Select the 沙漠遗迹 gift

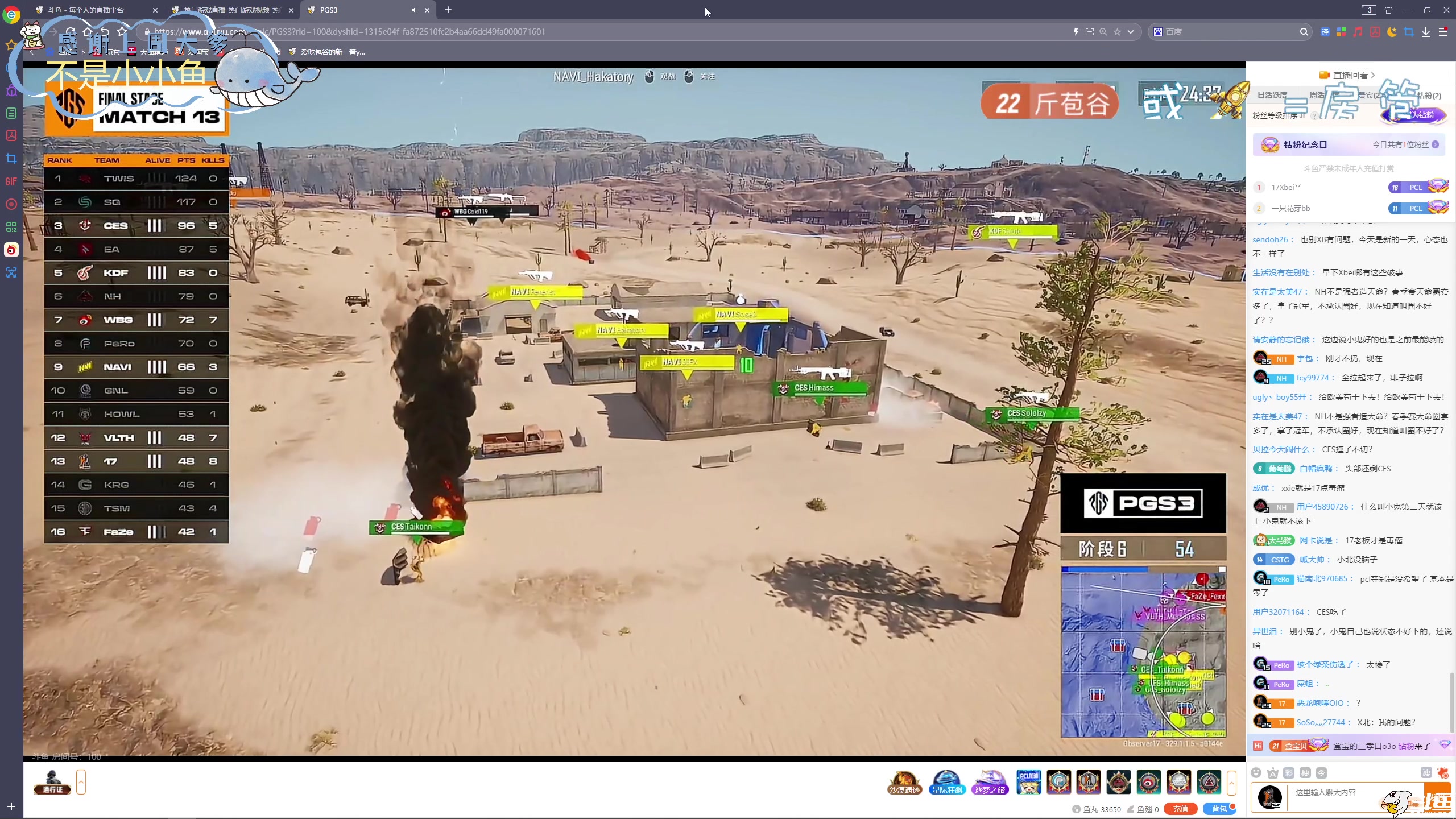(904, 783)
